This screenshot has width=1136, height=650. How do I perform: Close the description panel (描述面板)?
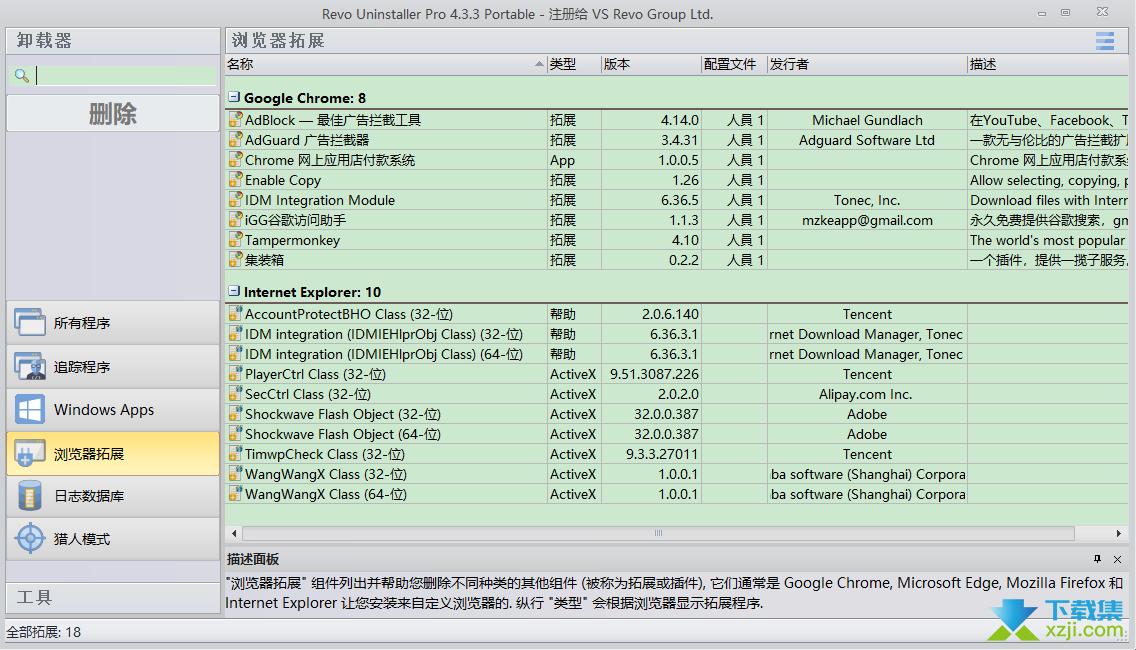pyautogui.click(x=1117, y=559)
